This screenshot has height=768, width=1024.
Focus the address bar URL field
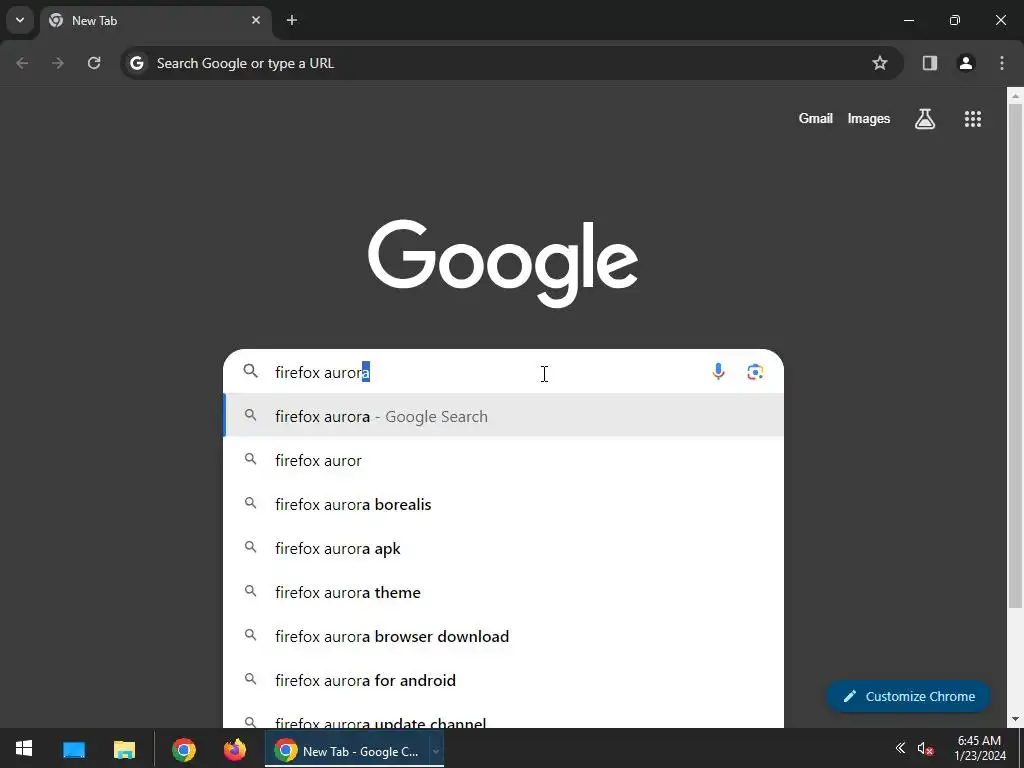click(x=503, y=63)
